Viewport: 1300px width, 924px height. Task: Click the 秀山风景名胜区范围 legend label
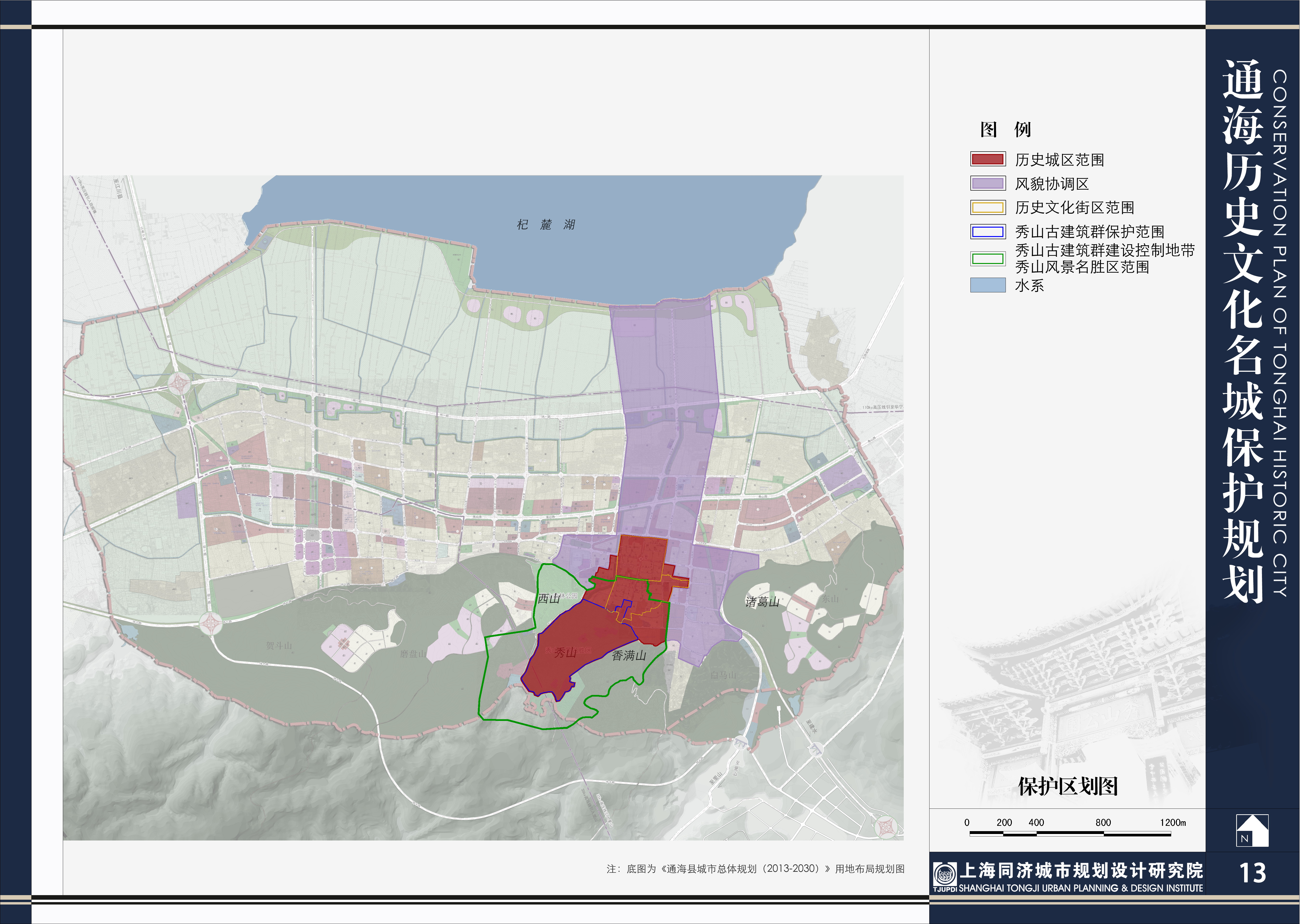[x=1082, y=267]
